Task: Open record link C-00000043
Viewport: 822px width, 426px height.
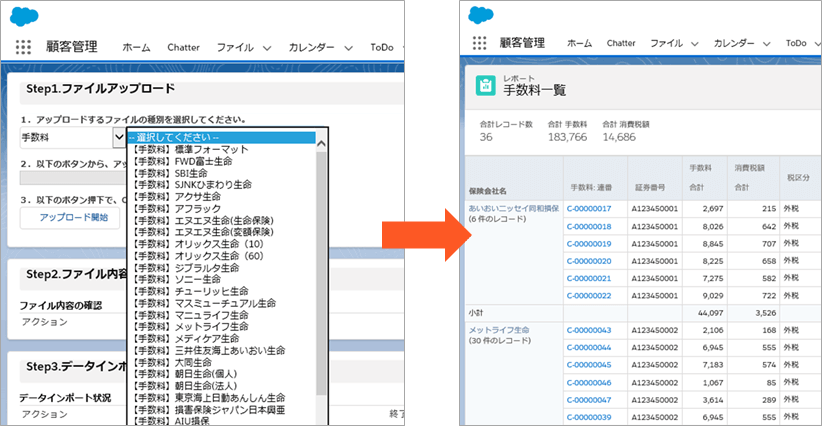Action: tap(589, 330)
